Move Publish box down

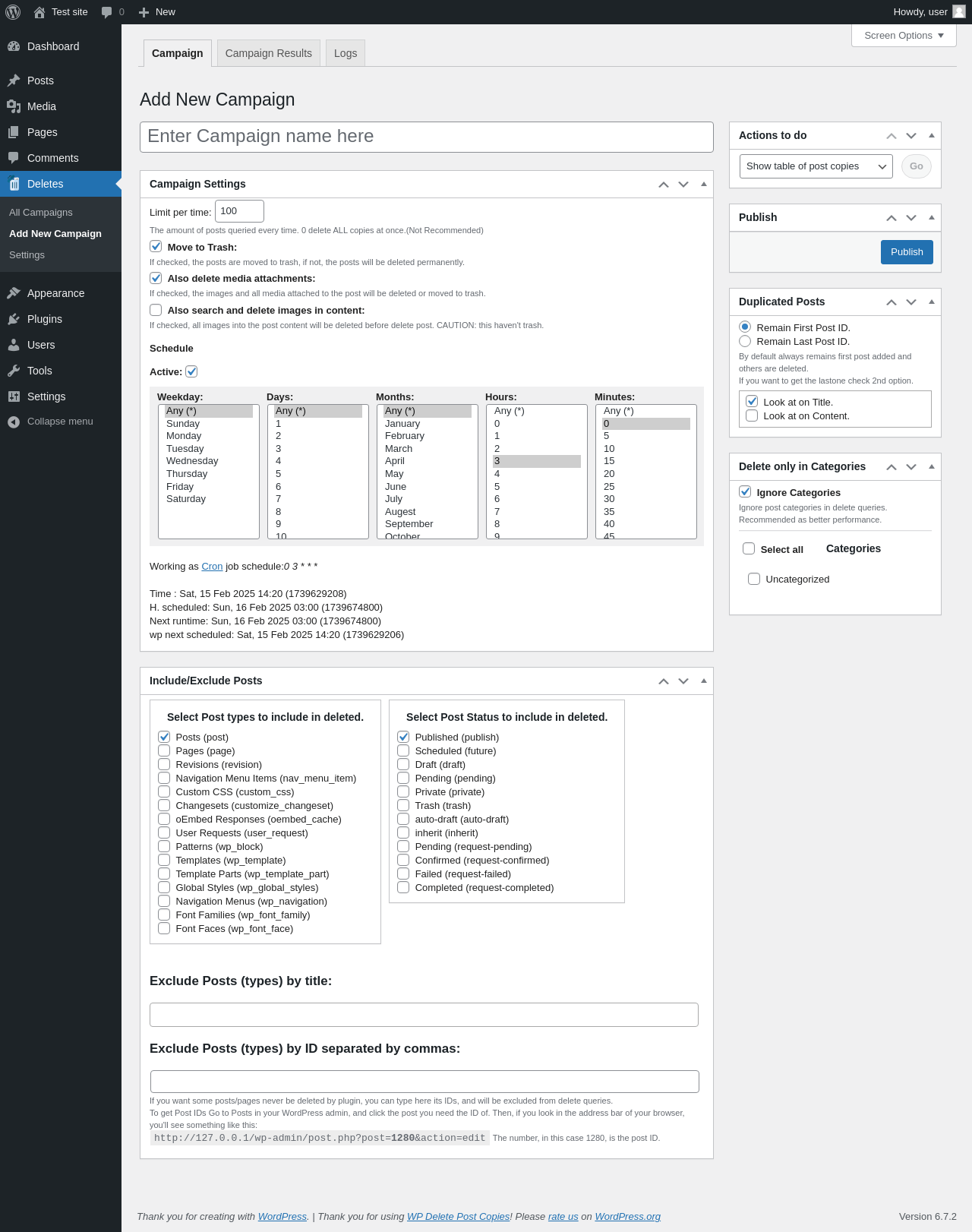point(911,218)
